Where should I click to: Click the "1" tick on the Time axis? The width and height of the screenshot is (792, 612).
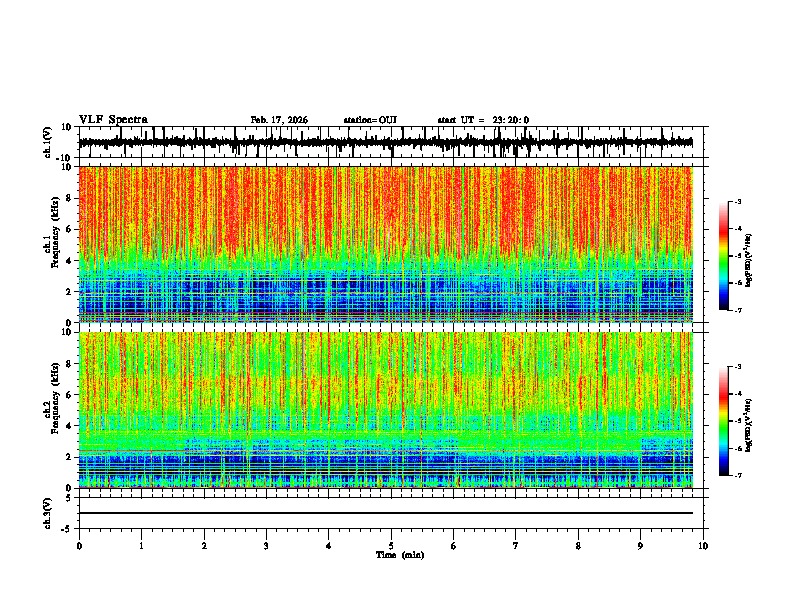click(141, 546)
